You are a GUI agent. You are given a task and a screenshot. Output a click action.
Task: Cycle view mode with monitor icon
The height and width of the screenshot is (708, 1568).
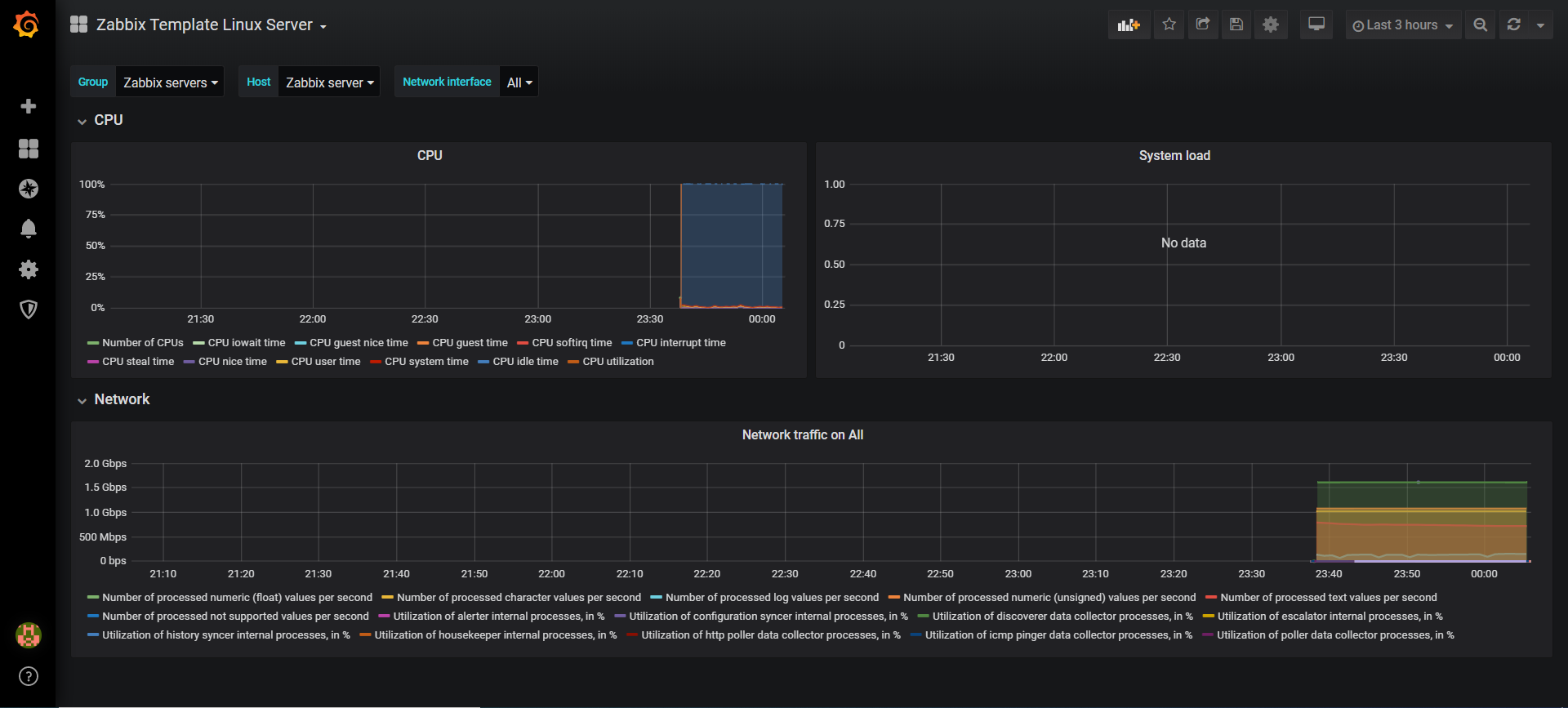tap(1316, 24)
